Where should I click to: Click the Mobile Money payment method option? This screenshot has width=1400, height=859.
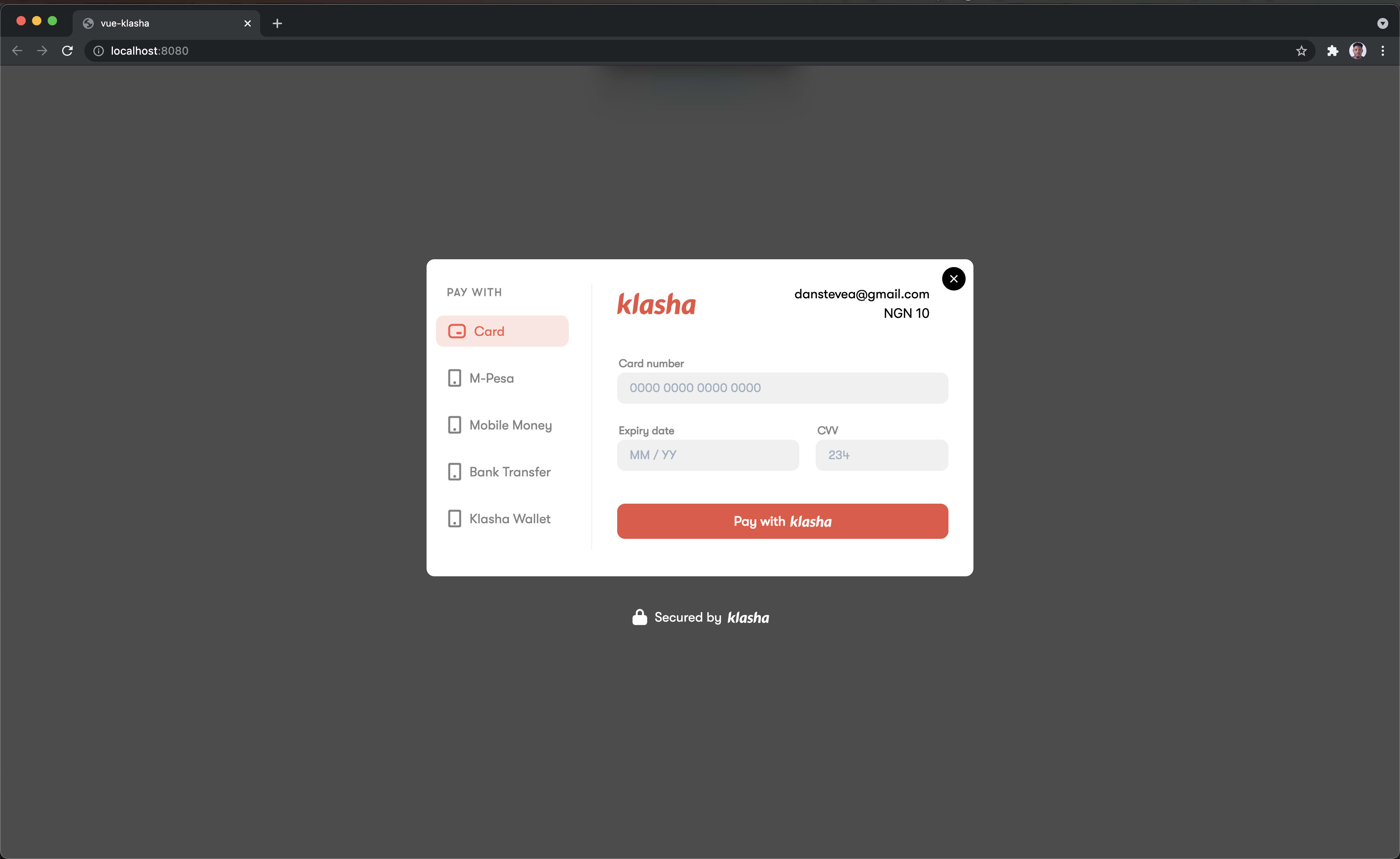point(501,424)
